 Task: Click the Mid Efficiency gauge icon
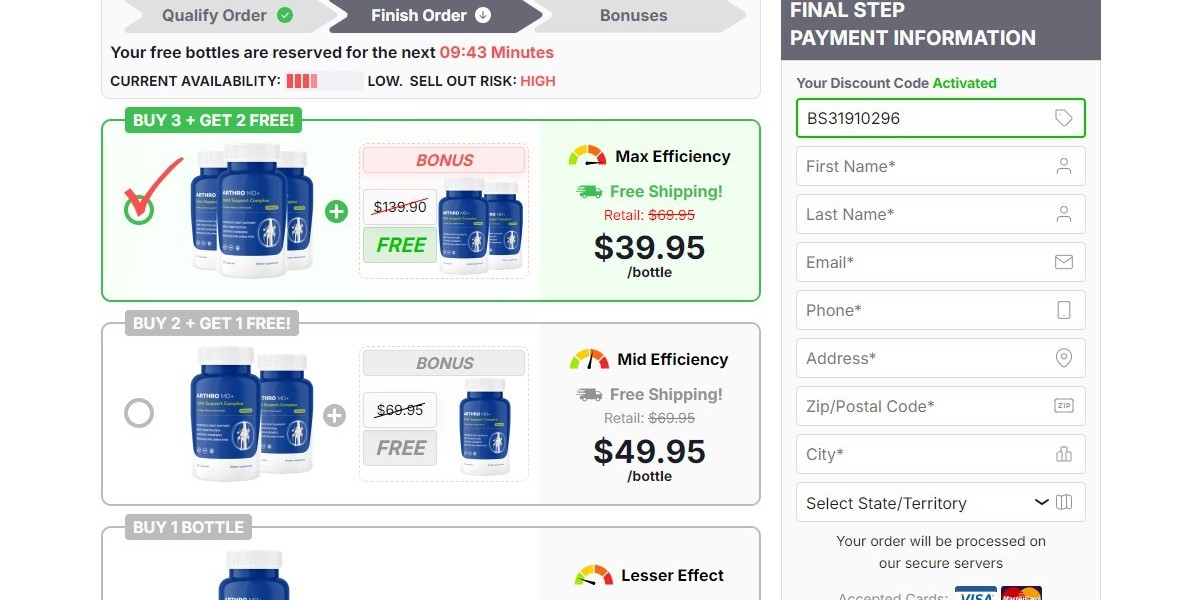pyautogui.click(x=589, y=359)
